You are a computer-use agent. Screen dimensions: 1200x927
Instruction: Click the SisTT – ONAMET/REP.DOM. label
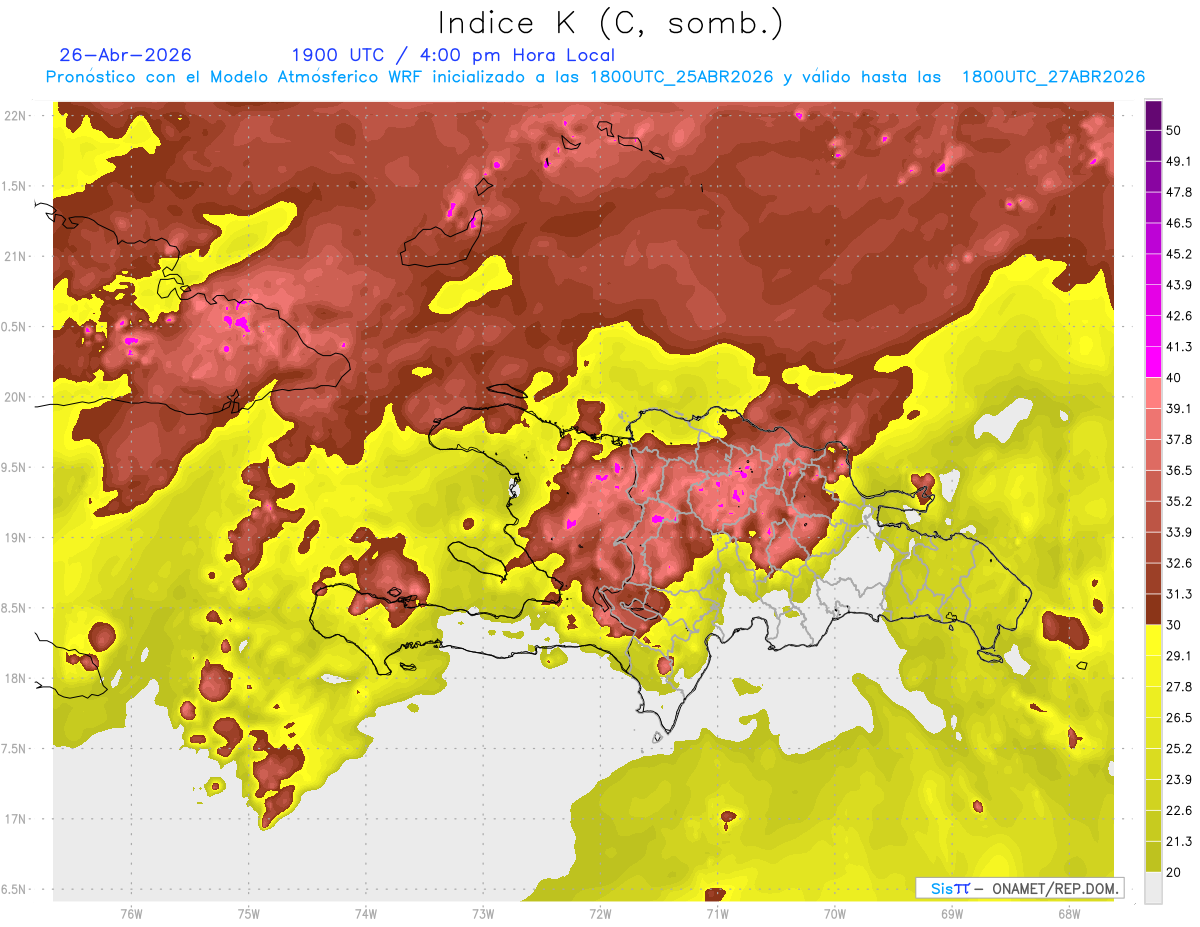click(1020, 888)
